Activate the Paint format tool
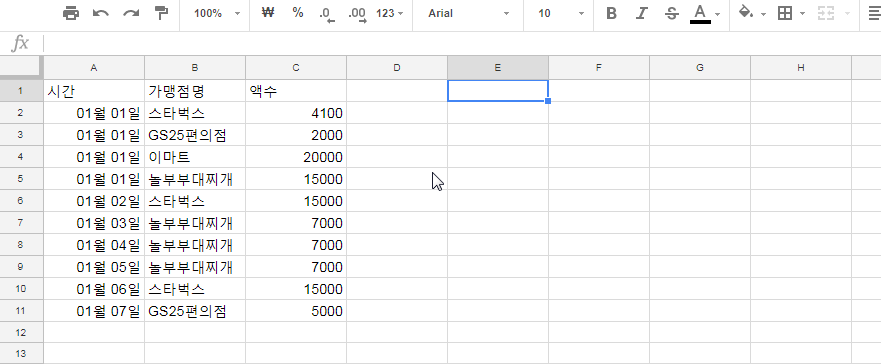 tap(162, 13)
